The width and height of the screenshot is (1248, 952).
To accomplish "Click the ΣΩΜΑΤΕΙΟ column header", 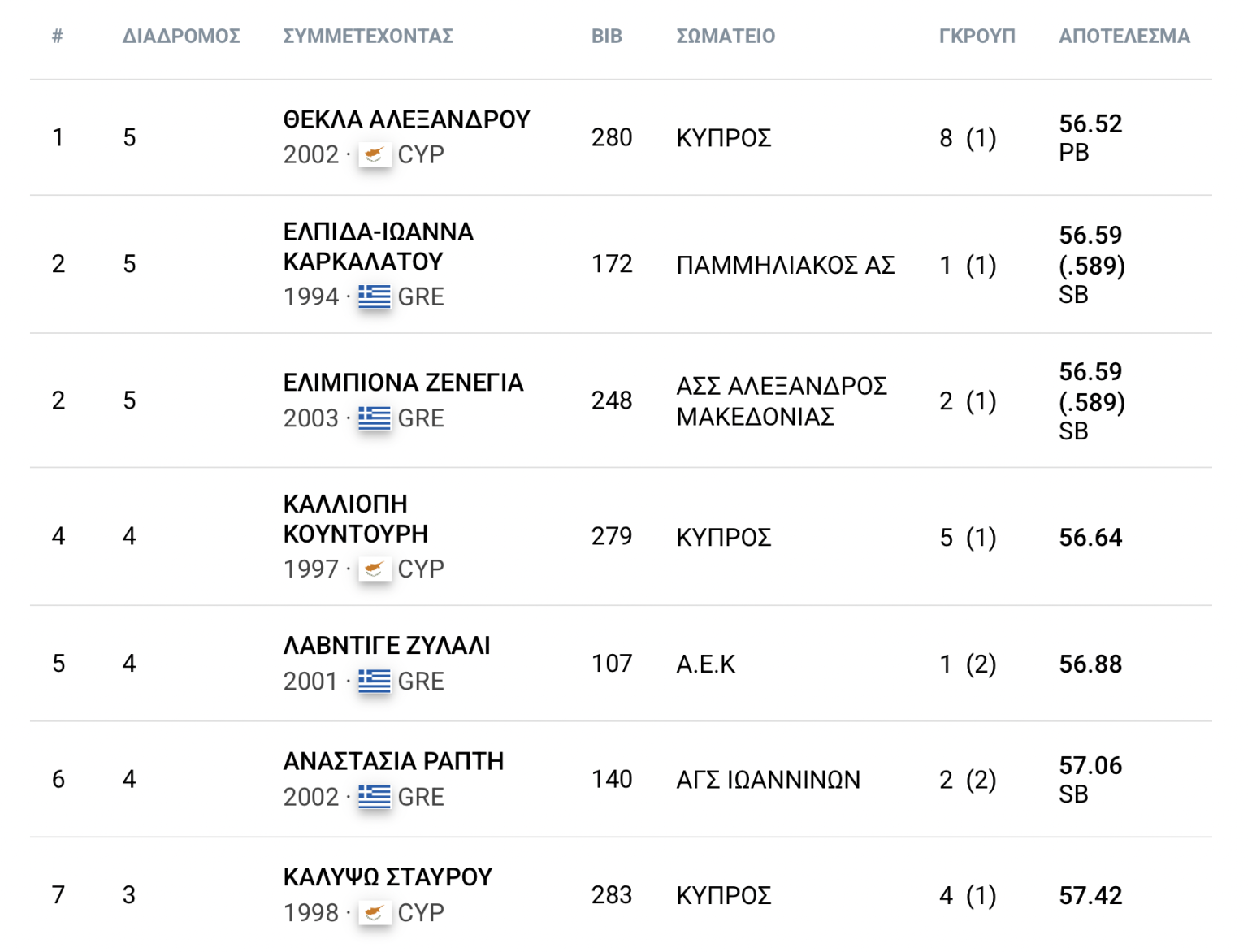I will point(726,36).
